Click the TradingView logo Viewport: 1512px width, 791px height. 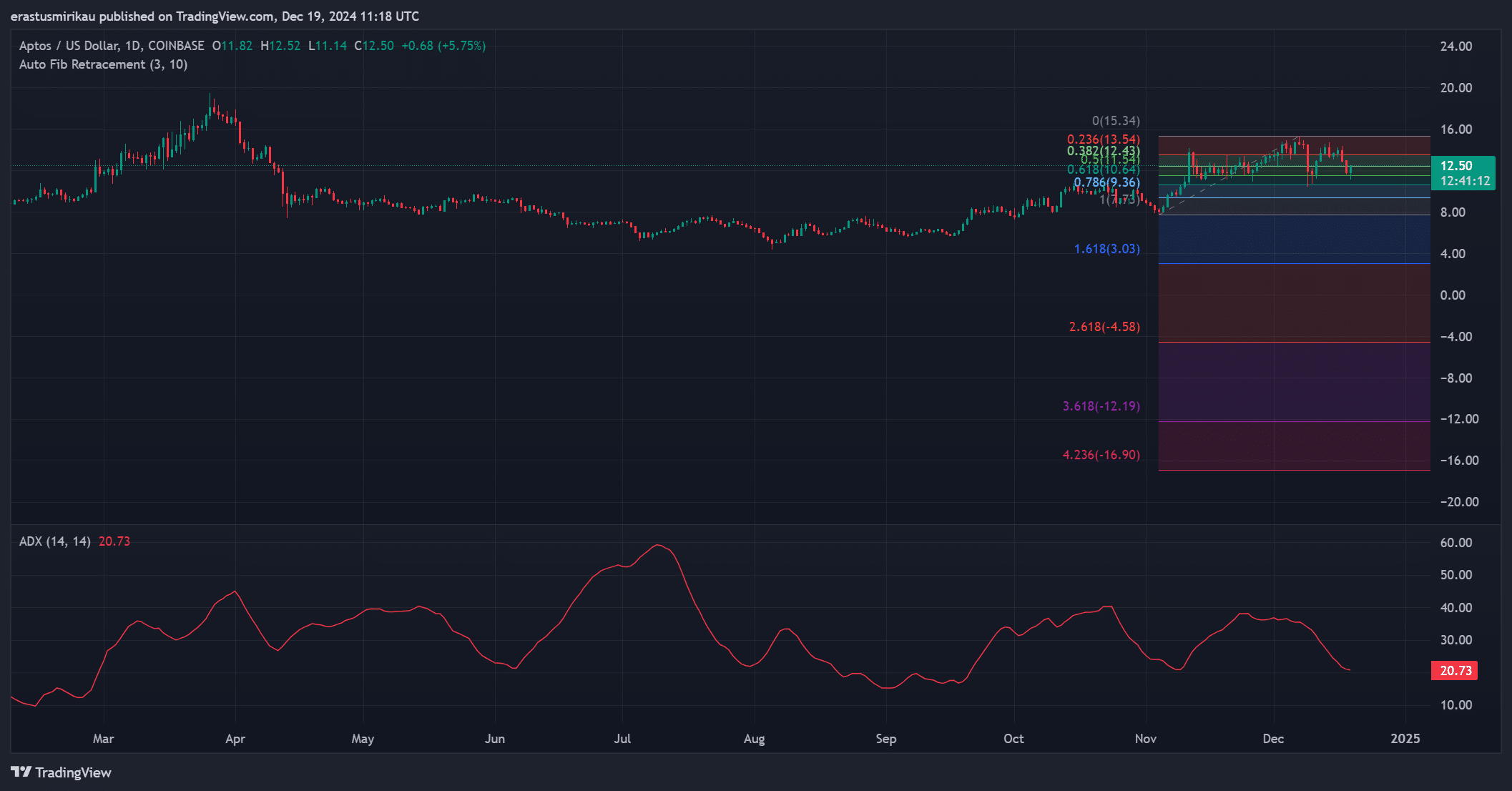click(62, 772)
